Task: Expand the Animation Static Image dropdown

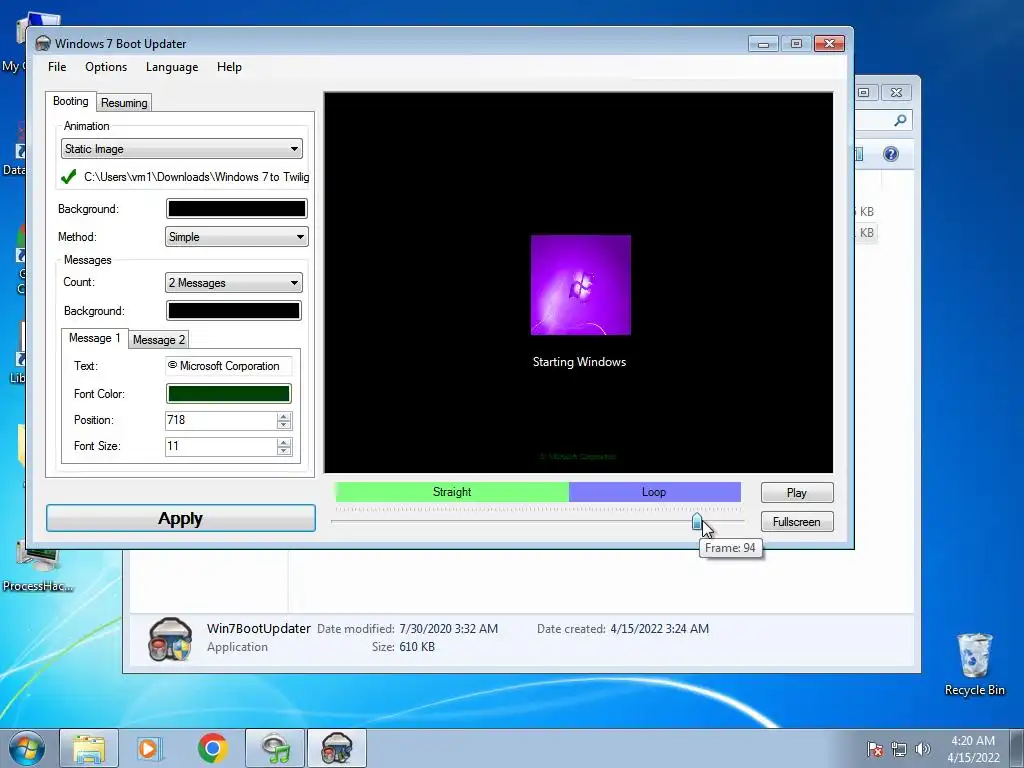Action: pyautogui.click(x=182, y=149)
